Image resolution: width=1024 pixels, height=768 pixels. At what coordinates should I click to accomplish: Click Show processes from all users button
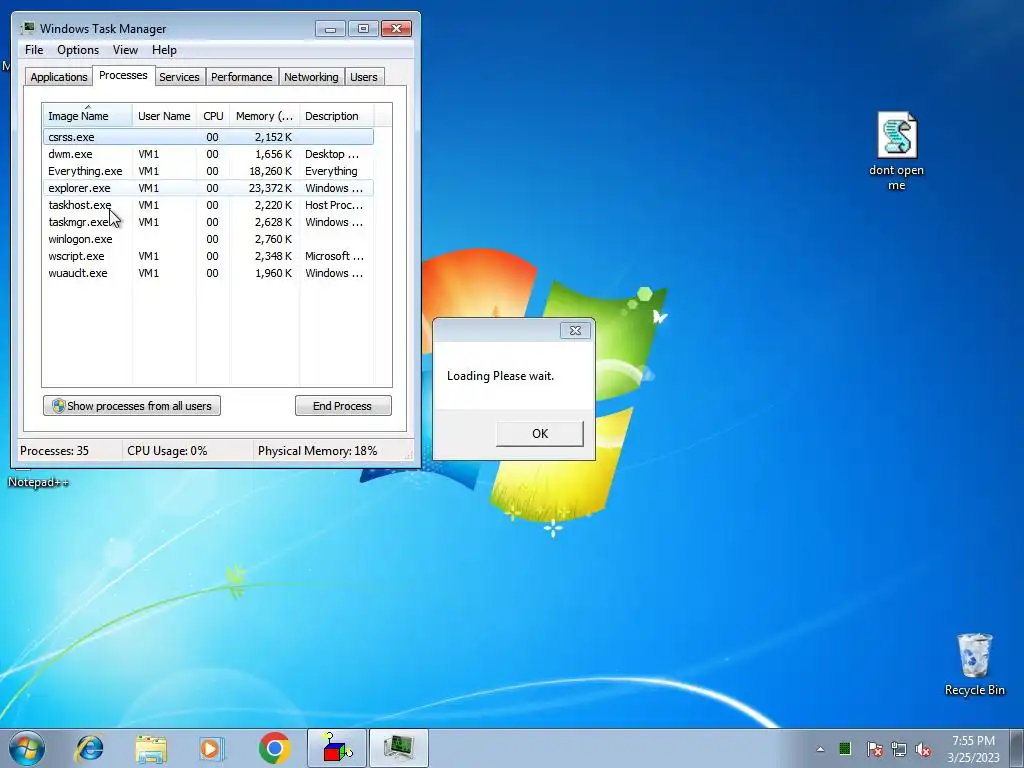(x=132, y=406)
